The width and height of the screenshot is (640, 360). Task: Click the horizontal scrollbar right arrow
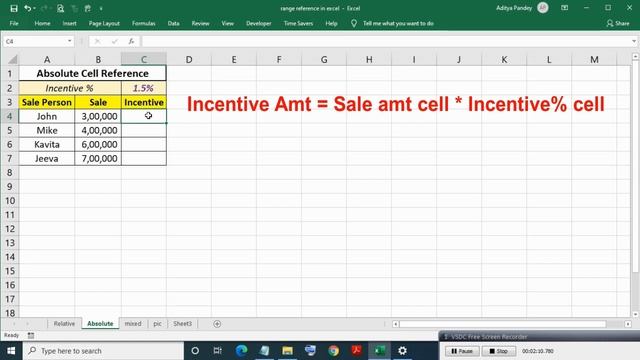[628, 324]
